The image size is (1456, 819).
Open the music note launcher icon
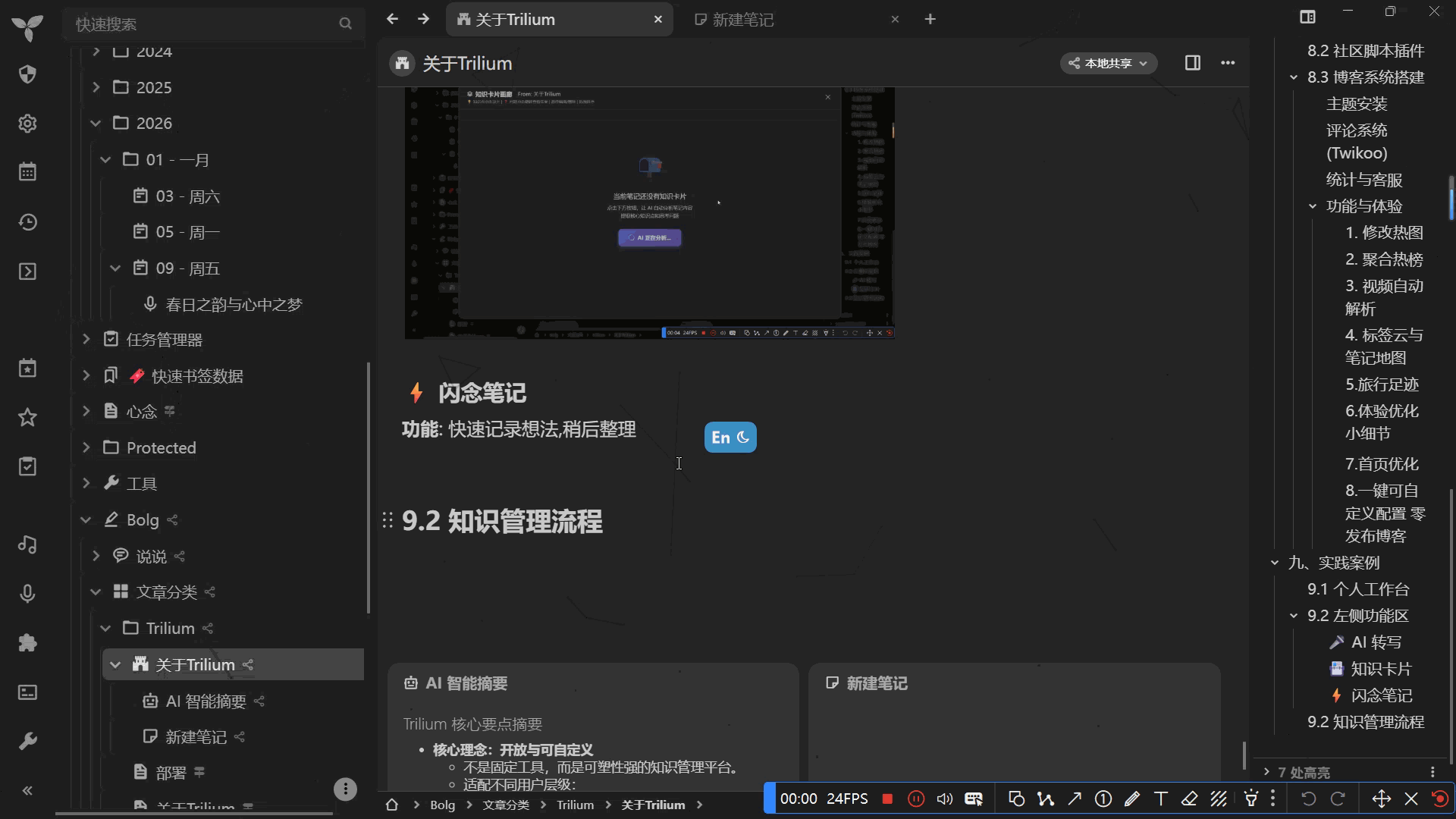(x=27, y=544)
